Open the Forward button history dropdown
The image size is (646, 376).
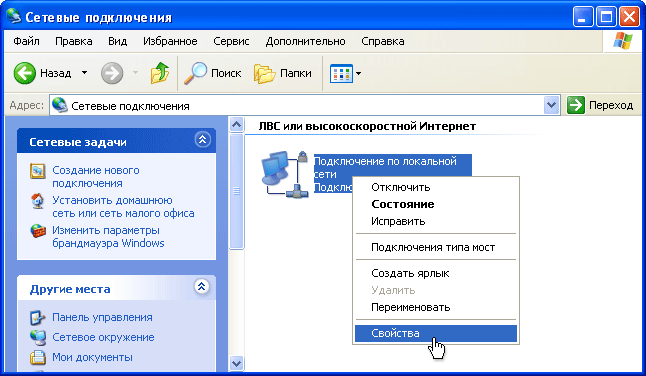point(135,73)
